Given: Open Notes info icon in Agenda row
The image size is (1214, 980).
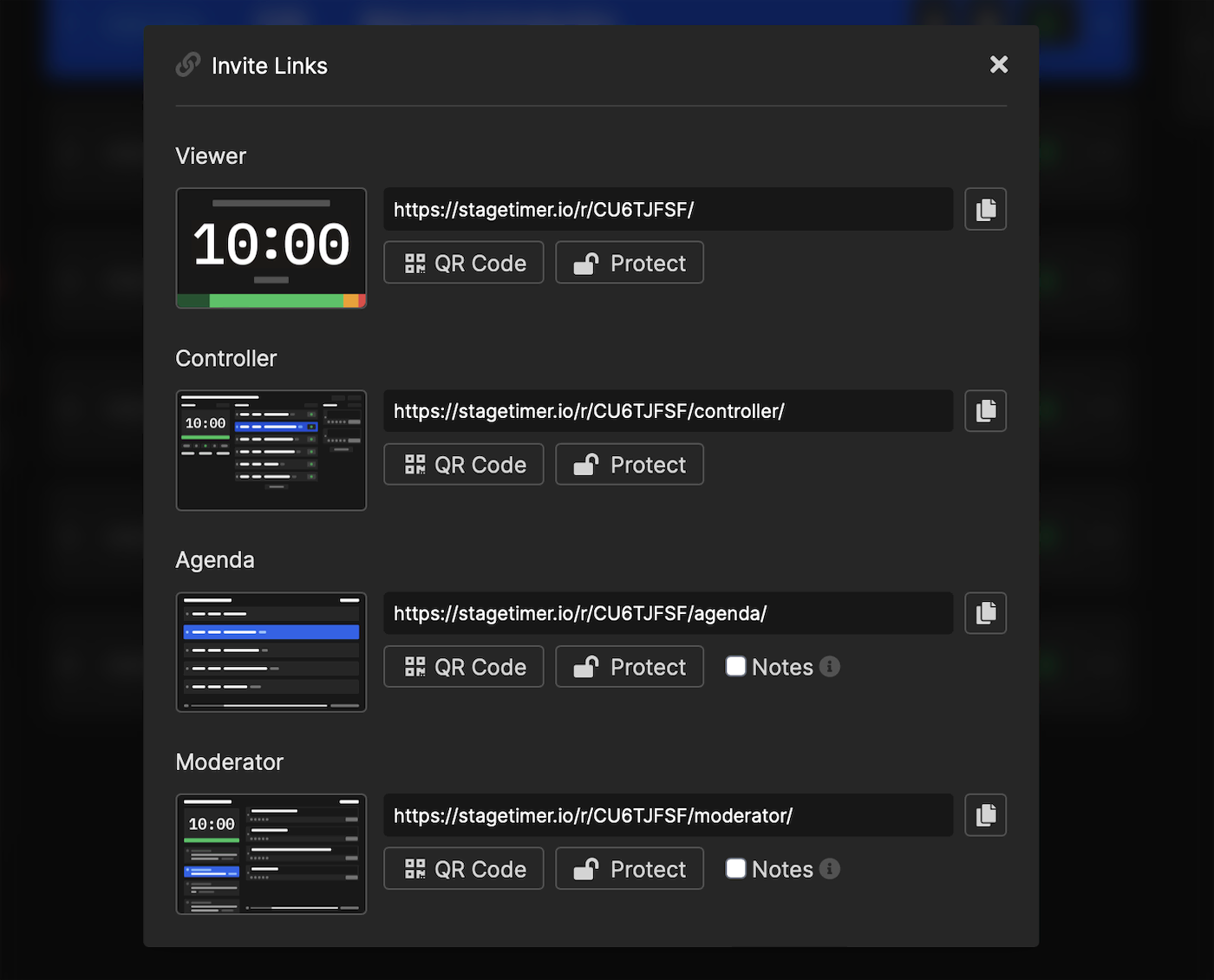Looking at the screenshot, I should click(x=830, y=666).
